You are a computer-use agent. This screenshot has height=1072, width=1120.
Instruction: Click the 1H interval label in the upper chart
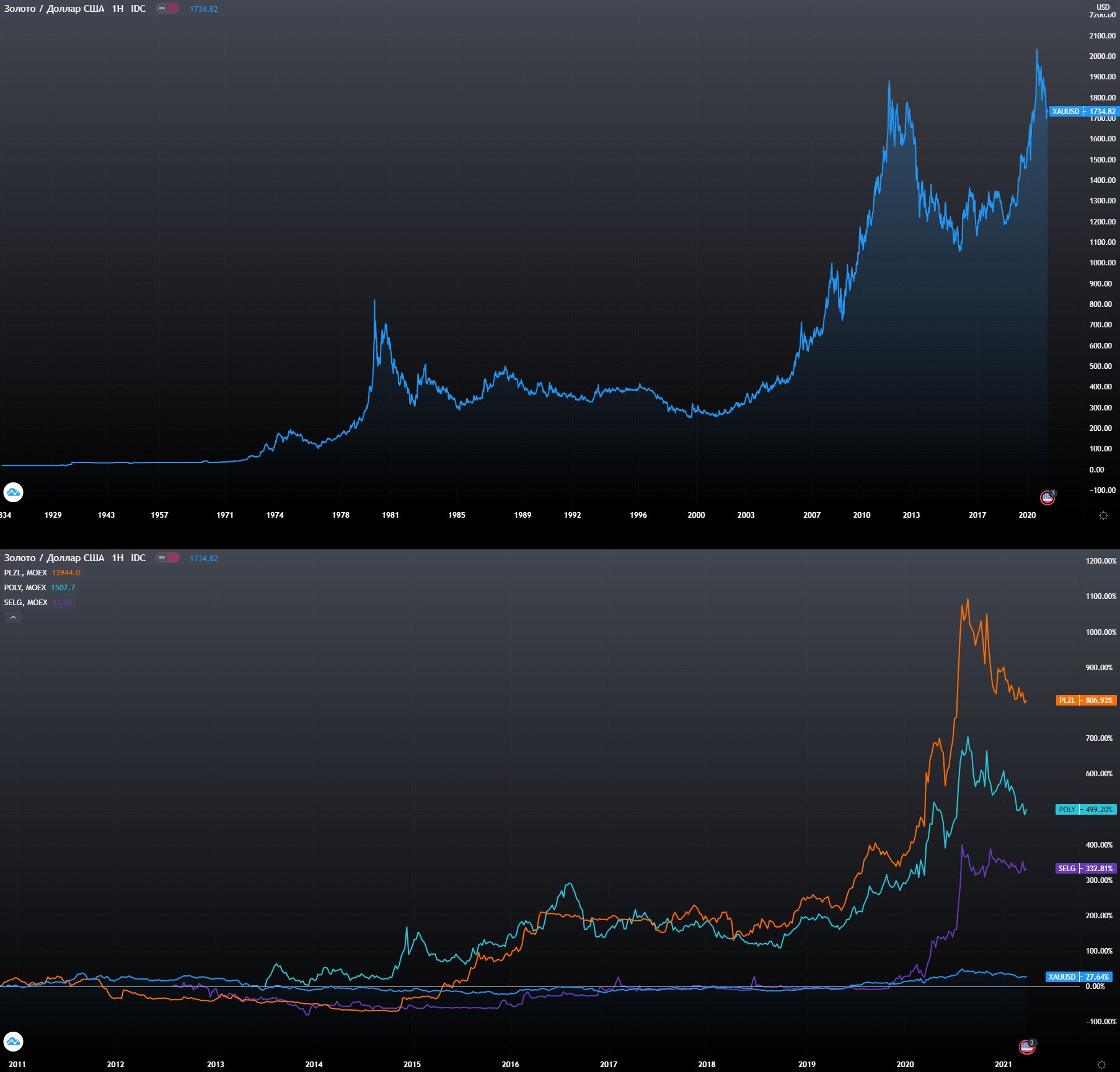pos(118,9)
